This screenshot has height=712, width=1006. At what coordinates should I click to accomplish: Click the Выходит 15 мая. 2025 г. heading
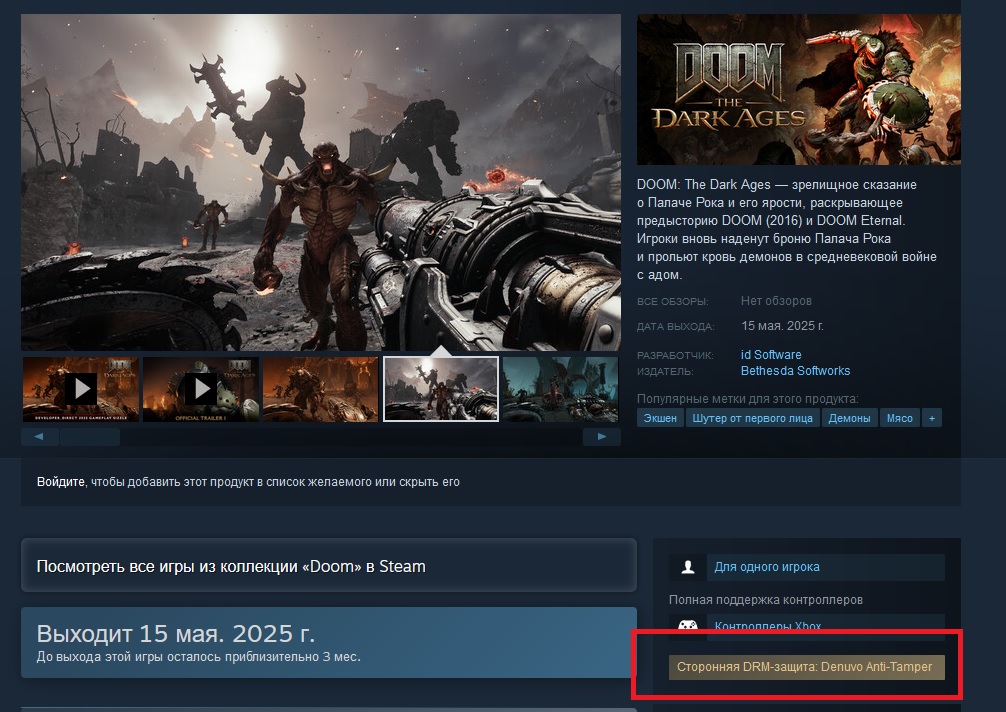coord(176,634)
